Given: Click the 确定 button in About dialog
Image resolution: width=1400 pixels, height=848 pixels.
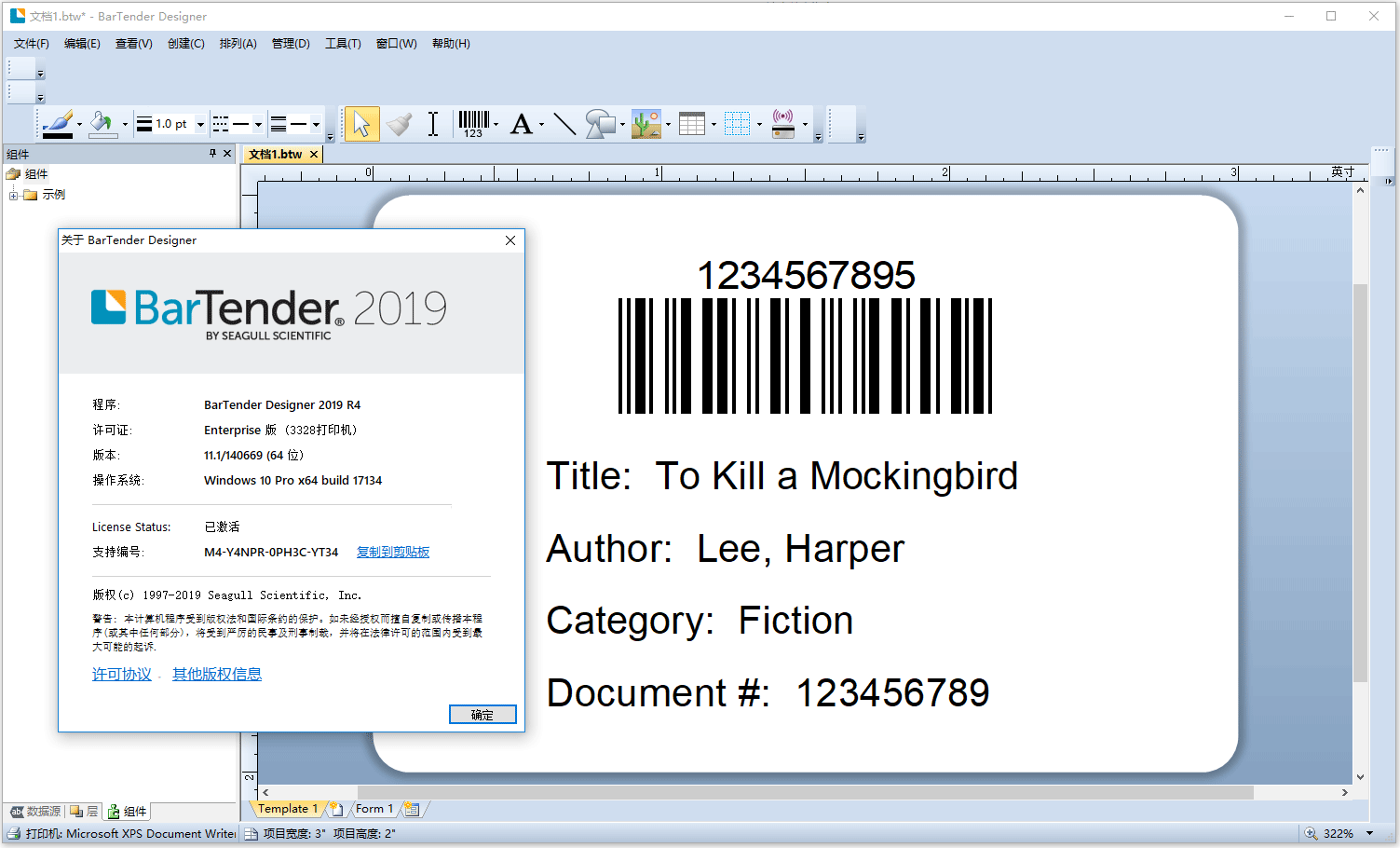Looking at the screenshot, I should point(483,715).
